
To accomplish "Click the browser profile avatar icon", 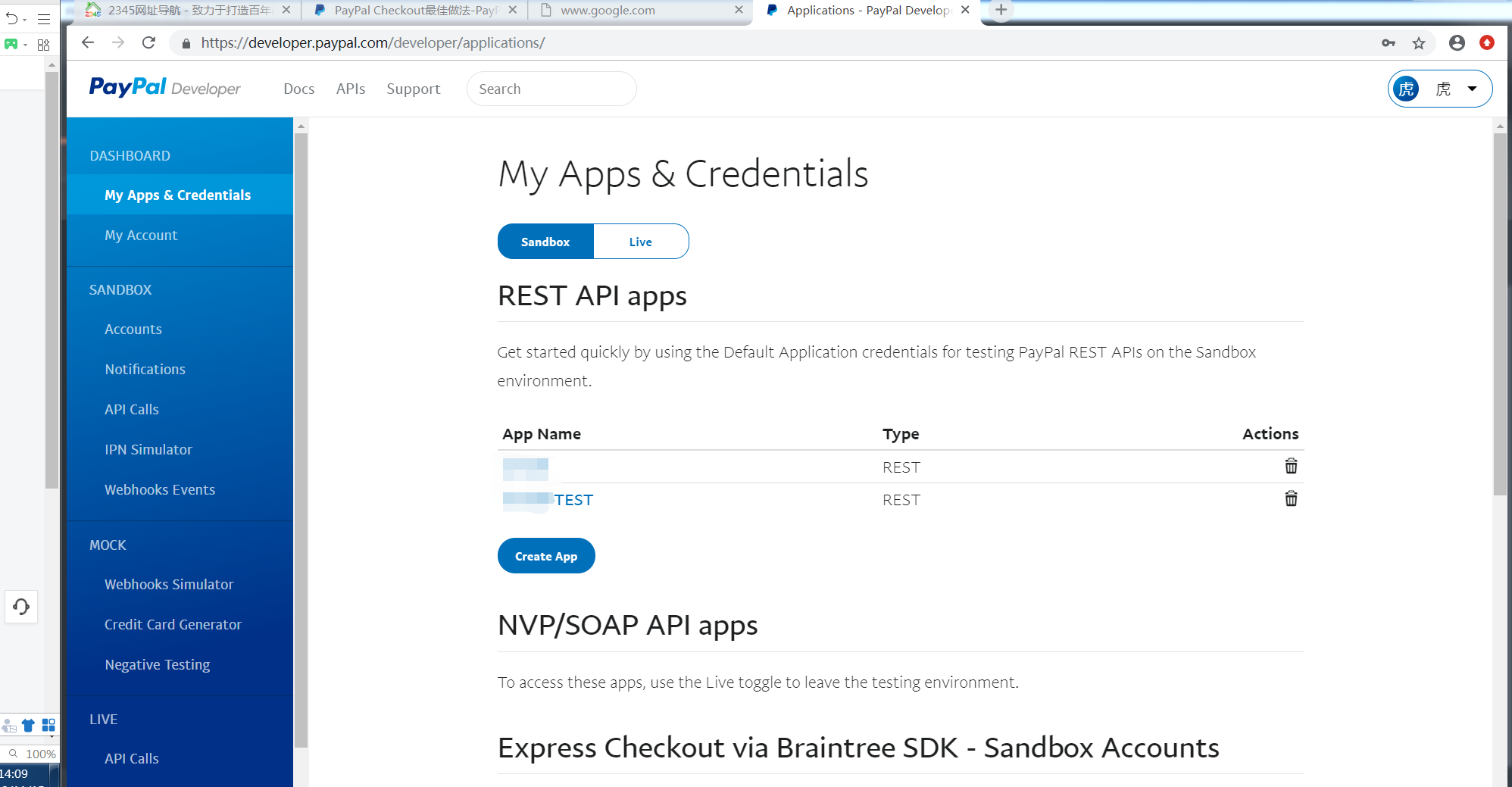I will (x=1457, y=43).
